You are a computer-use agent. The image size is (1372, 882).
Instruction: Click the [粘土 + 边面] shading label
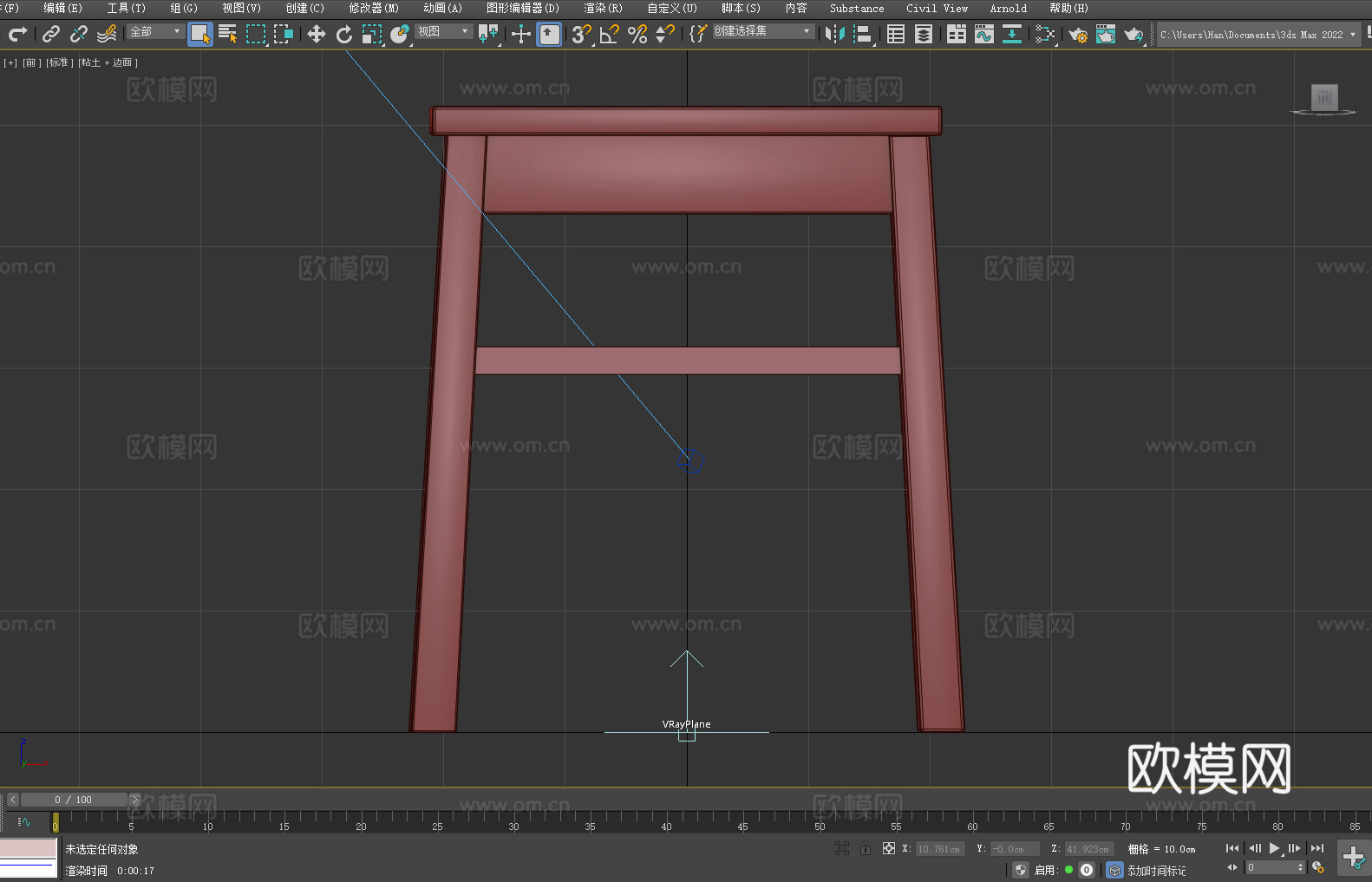[x=108, y=62]
